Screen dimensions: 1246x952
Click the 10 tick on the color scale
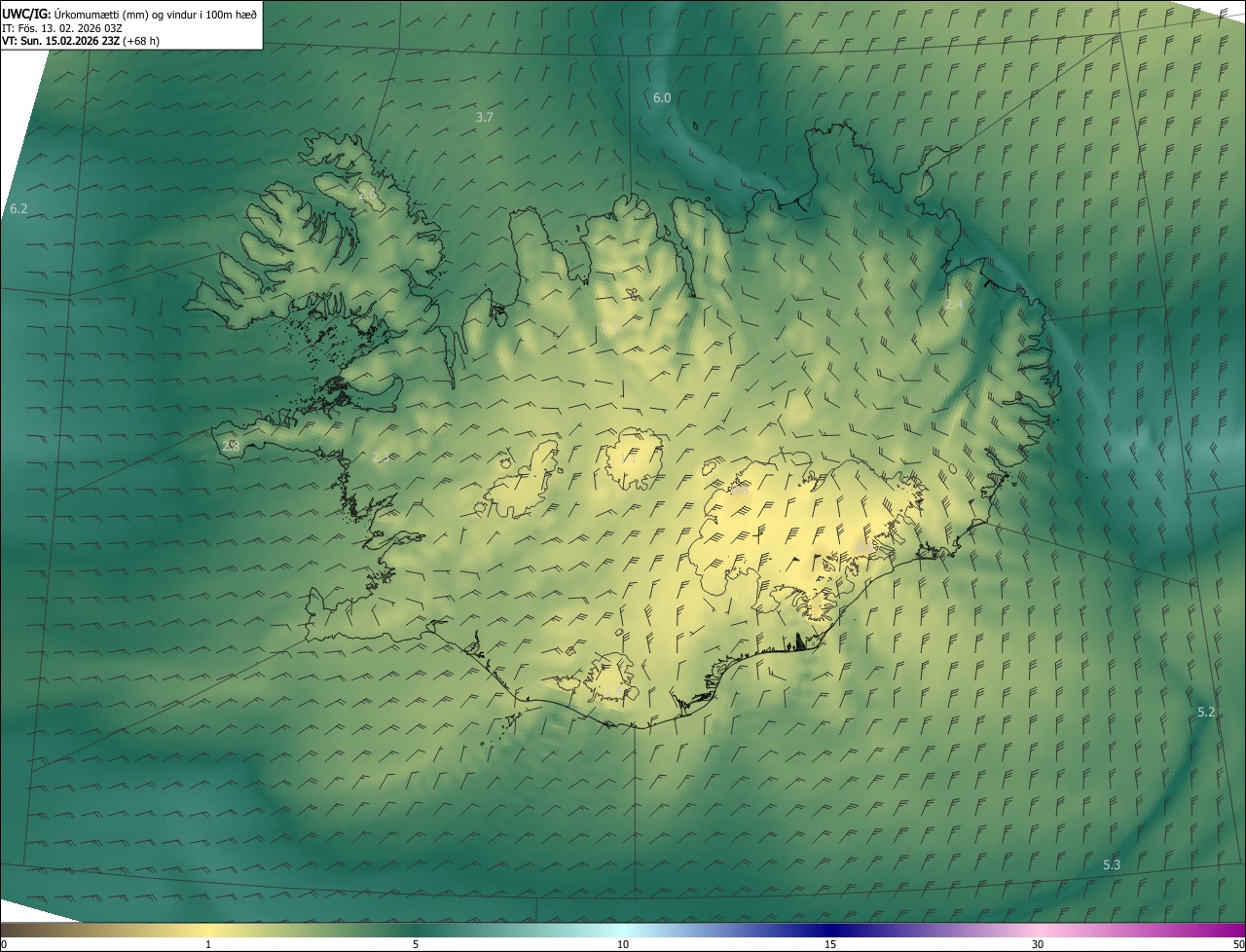click(623, 944)
